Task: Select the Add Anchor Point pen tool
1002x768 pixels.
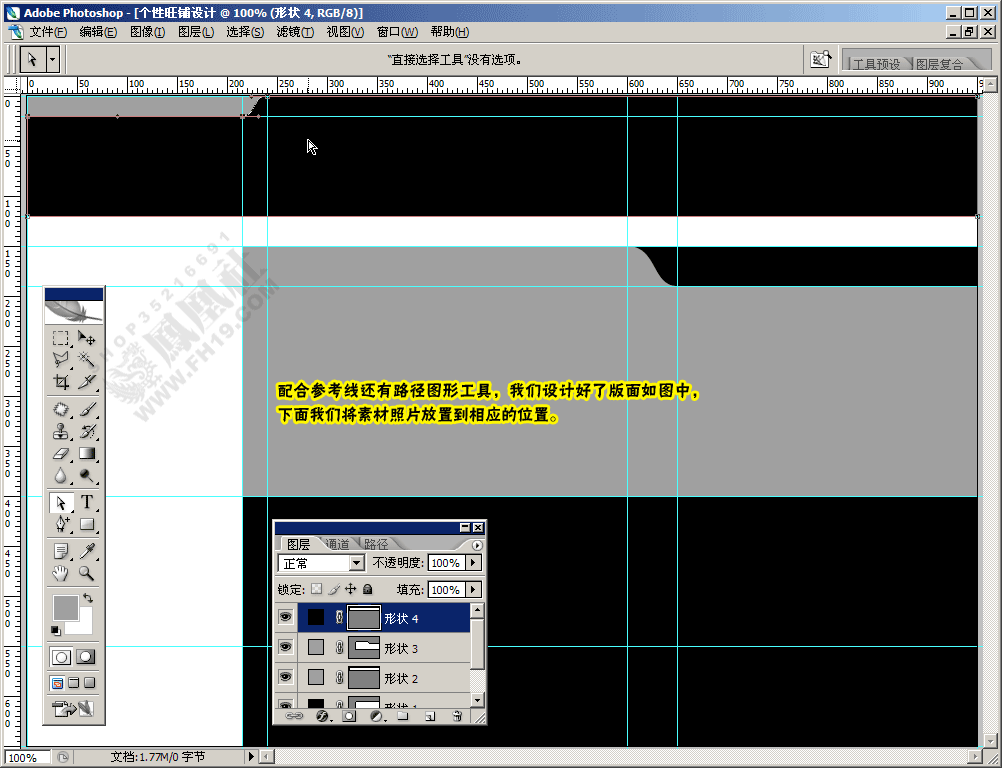Action: 61,525
